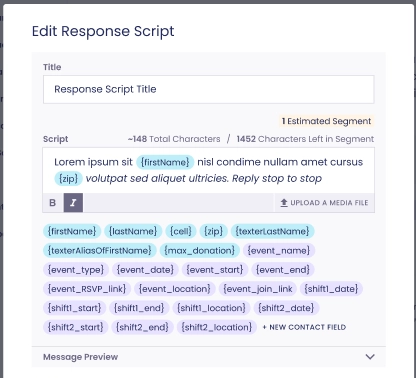Insert {shift1_end} field tag
The image size is (416, 378).
click(139, 308)
